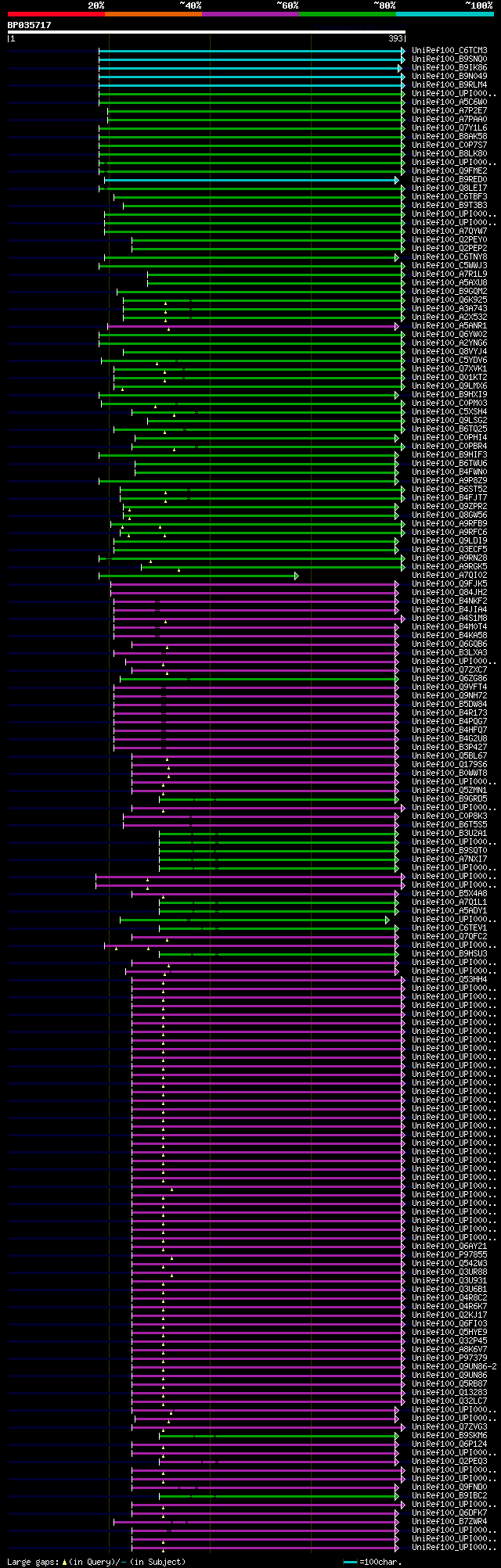501x1568 pixels.
Task: Select label UniRef100_B8LK80
Action: (449, 153)
